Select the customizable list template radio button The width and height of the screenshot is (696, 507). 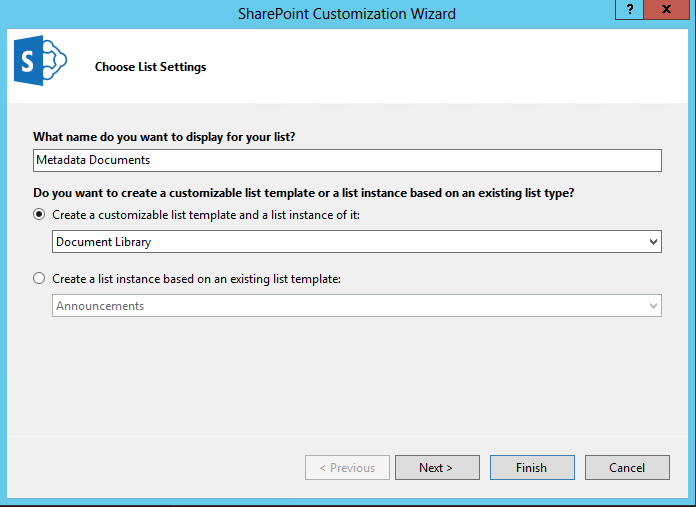pos(40,214)
